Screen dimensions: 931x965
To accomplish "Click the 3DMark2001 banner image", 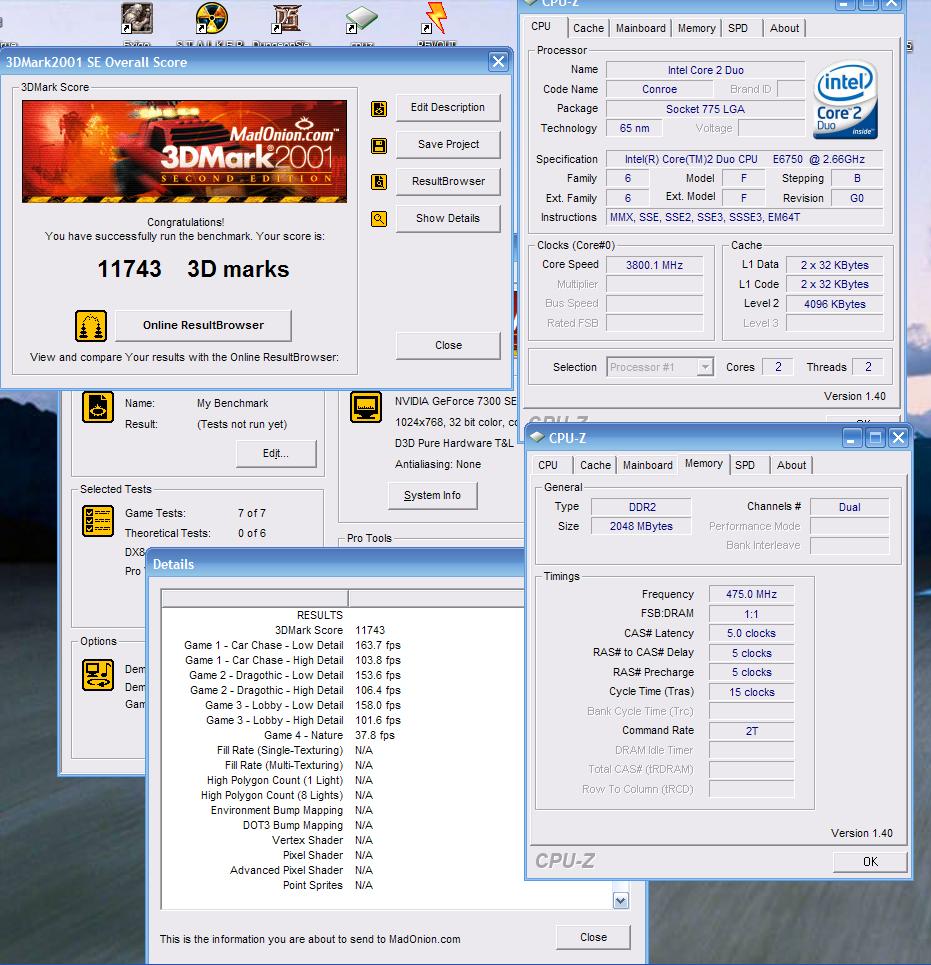I will pyautogui.click(x=185, y=151).
